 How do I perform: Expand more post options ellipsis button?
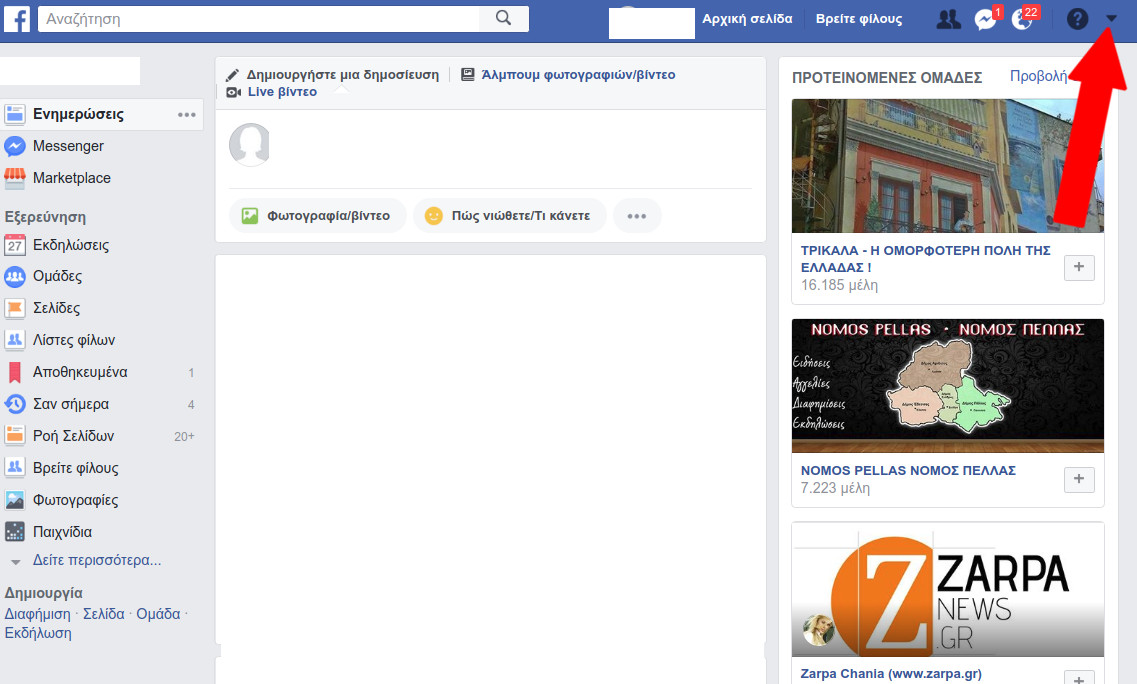pyautogui.click(x=637, y=216)
